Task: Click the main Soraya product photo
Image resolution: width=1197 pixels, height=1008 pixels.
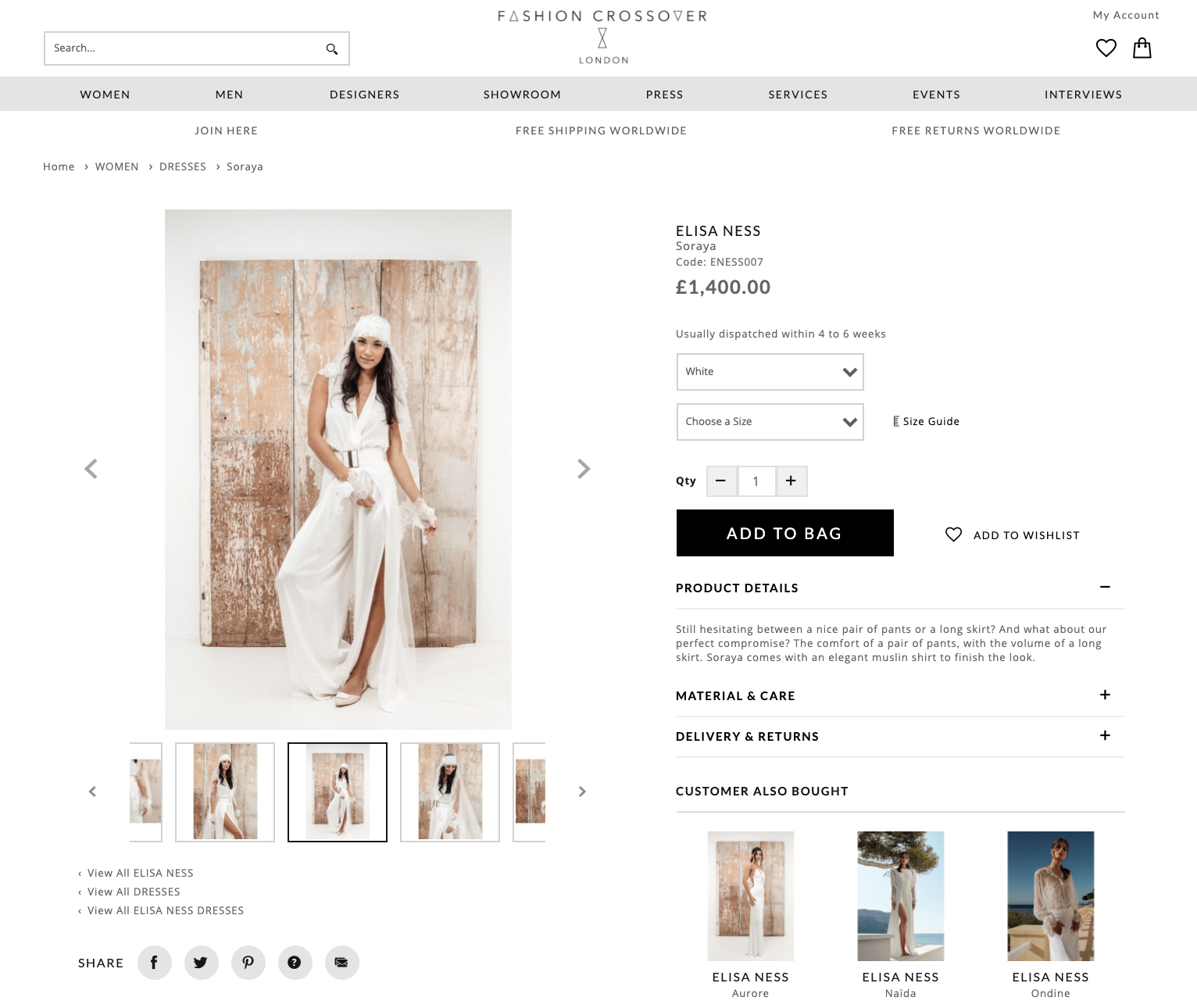Action: [338, 470]
